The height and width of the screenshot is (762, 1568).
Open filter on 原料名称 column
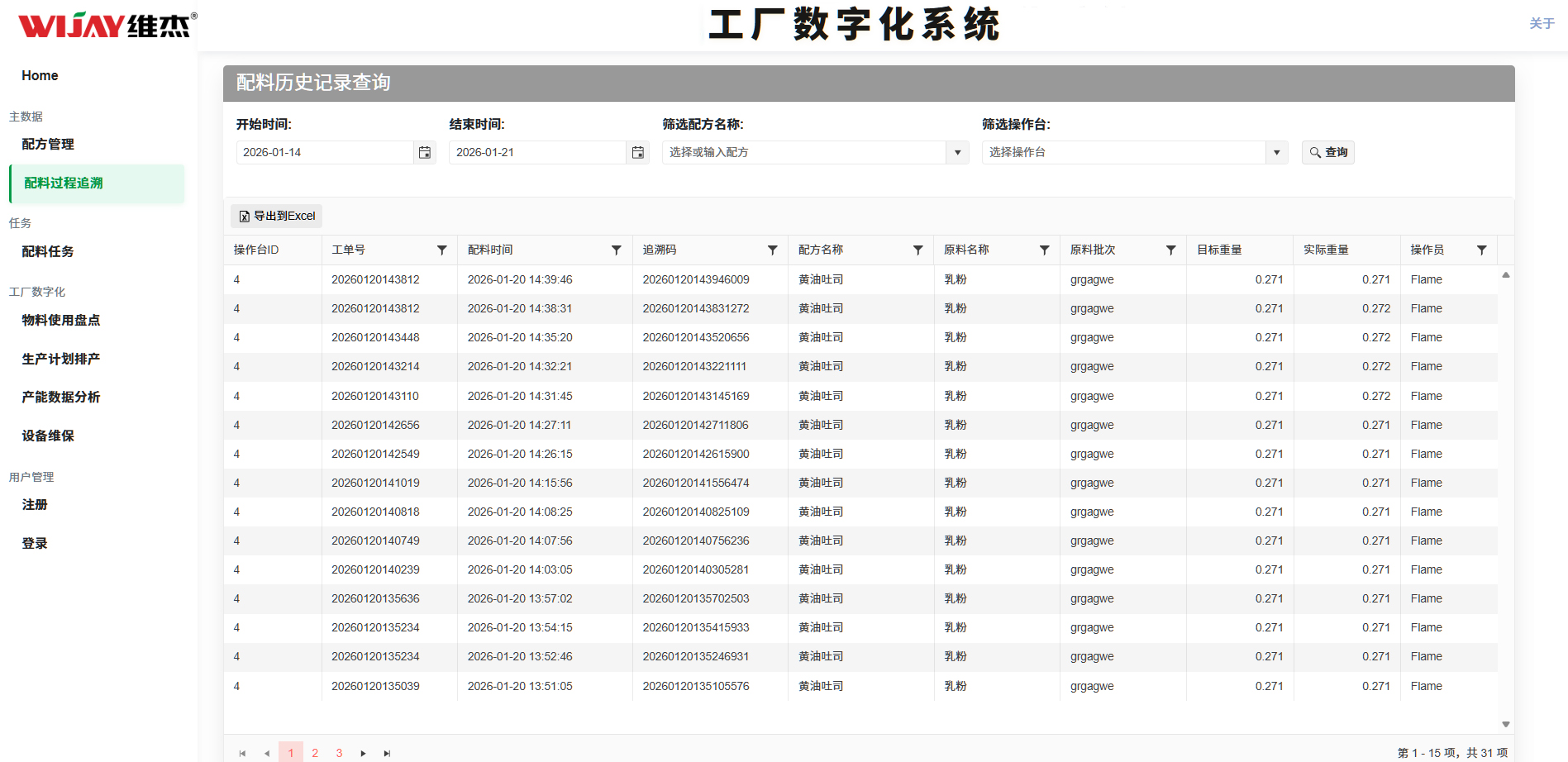click(x=1044, y=250)
